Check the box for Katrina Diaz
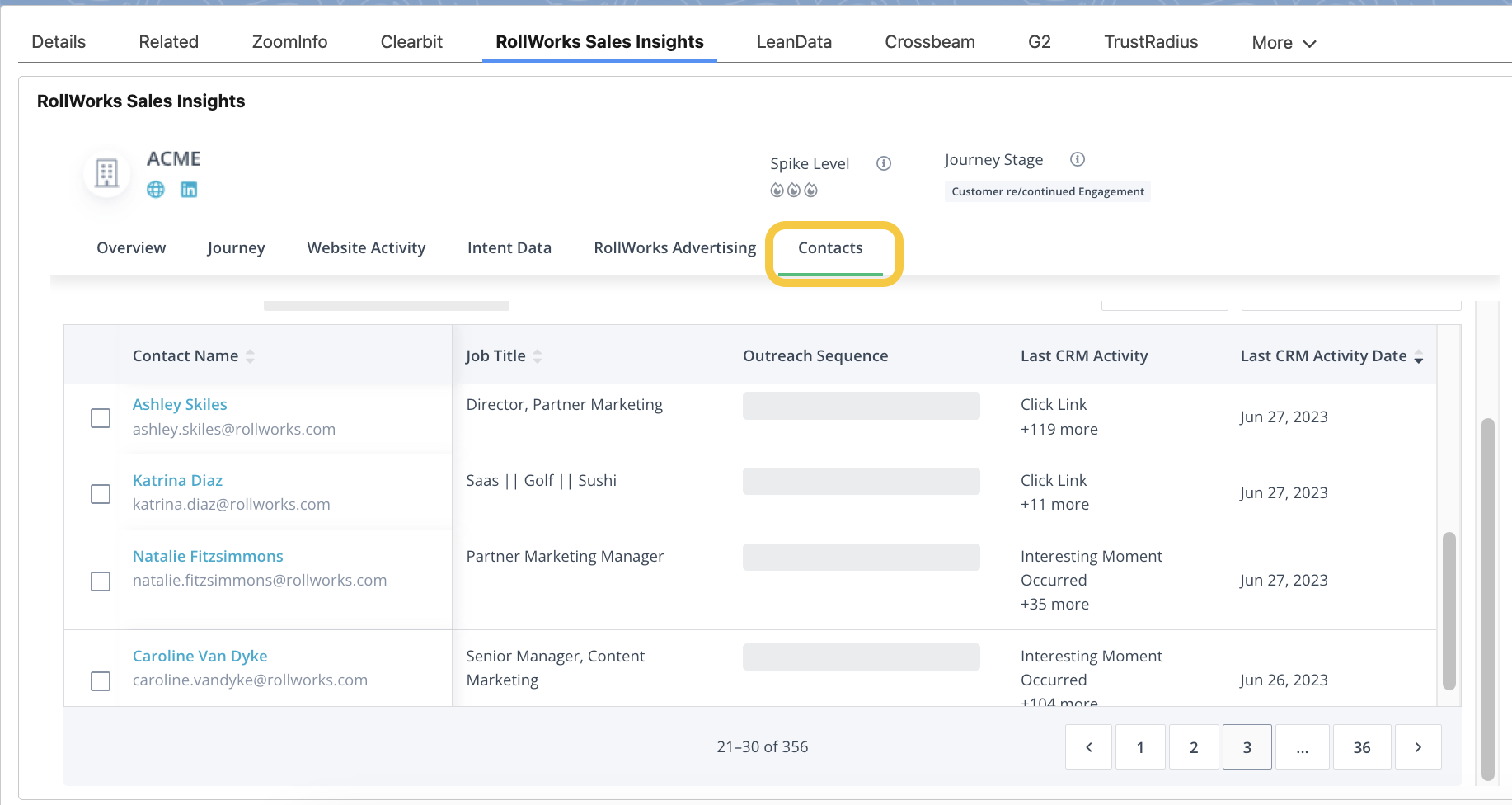The width and height of the screenshot is (1512, 805). click(101, 494)
